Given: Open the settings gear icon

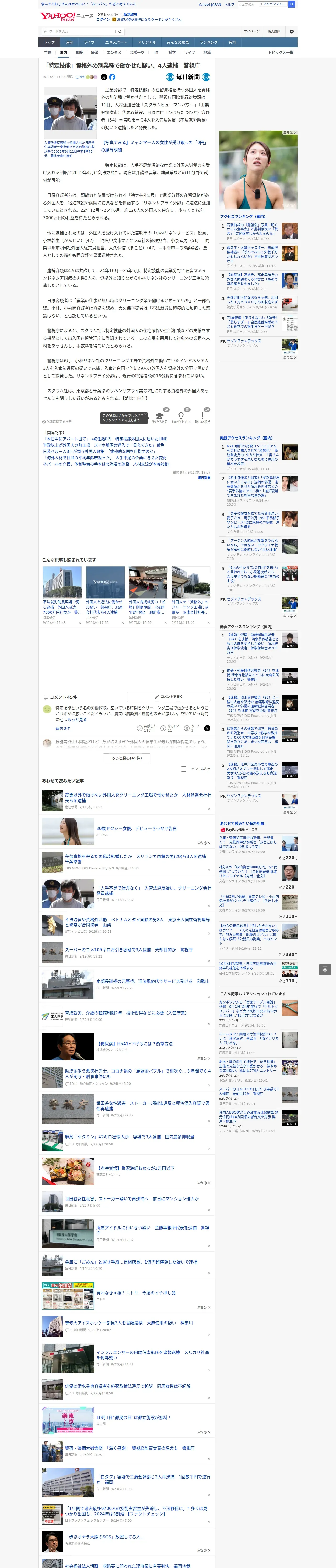Looking at the screenshot, I should (x=292, y=32).
